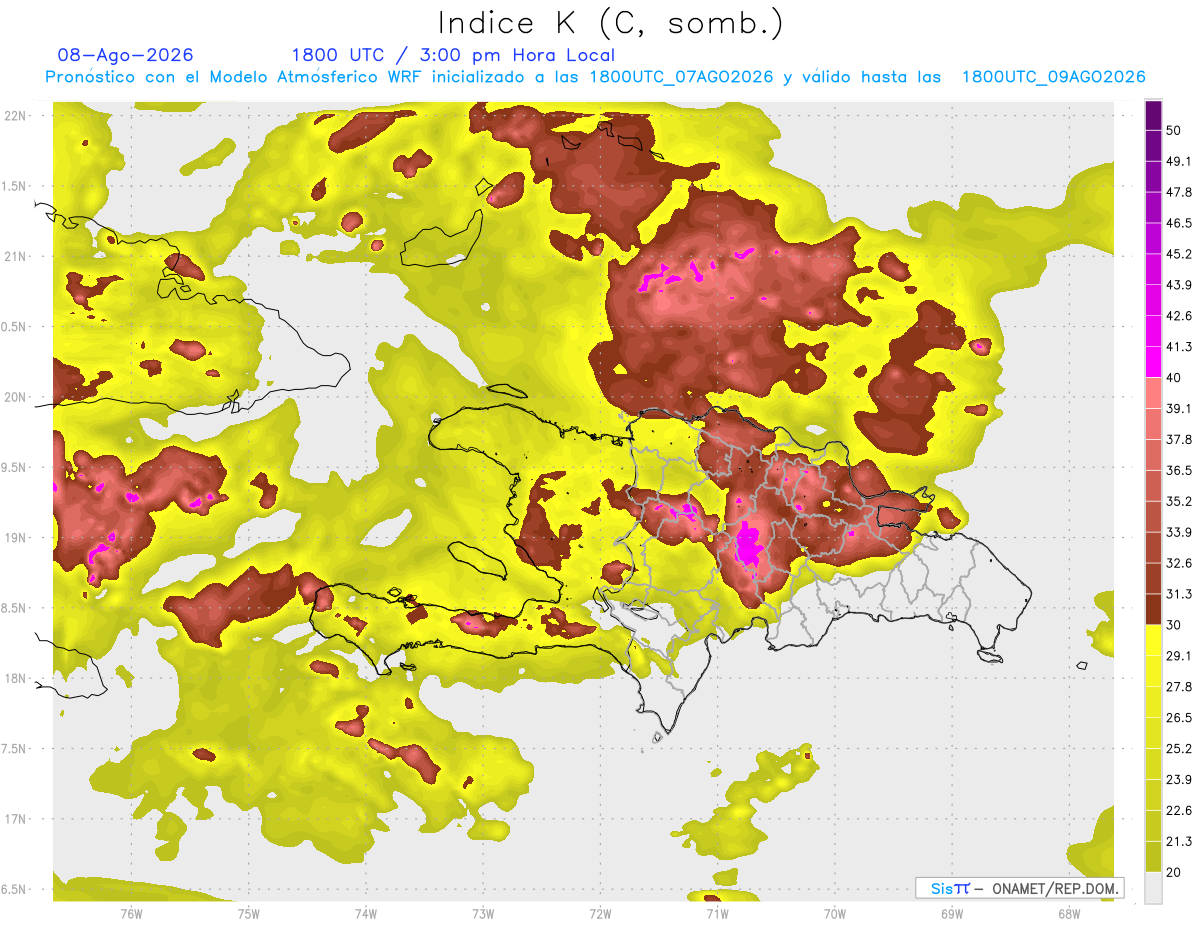Click the legend value "20" at the scale bottom
This screenshot has width=1200, height=927.
click(1174, 873)
